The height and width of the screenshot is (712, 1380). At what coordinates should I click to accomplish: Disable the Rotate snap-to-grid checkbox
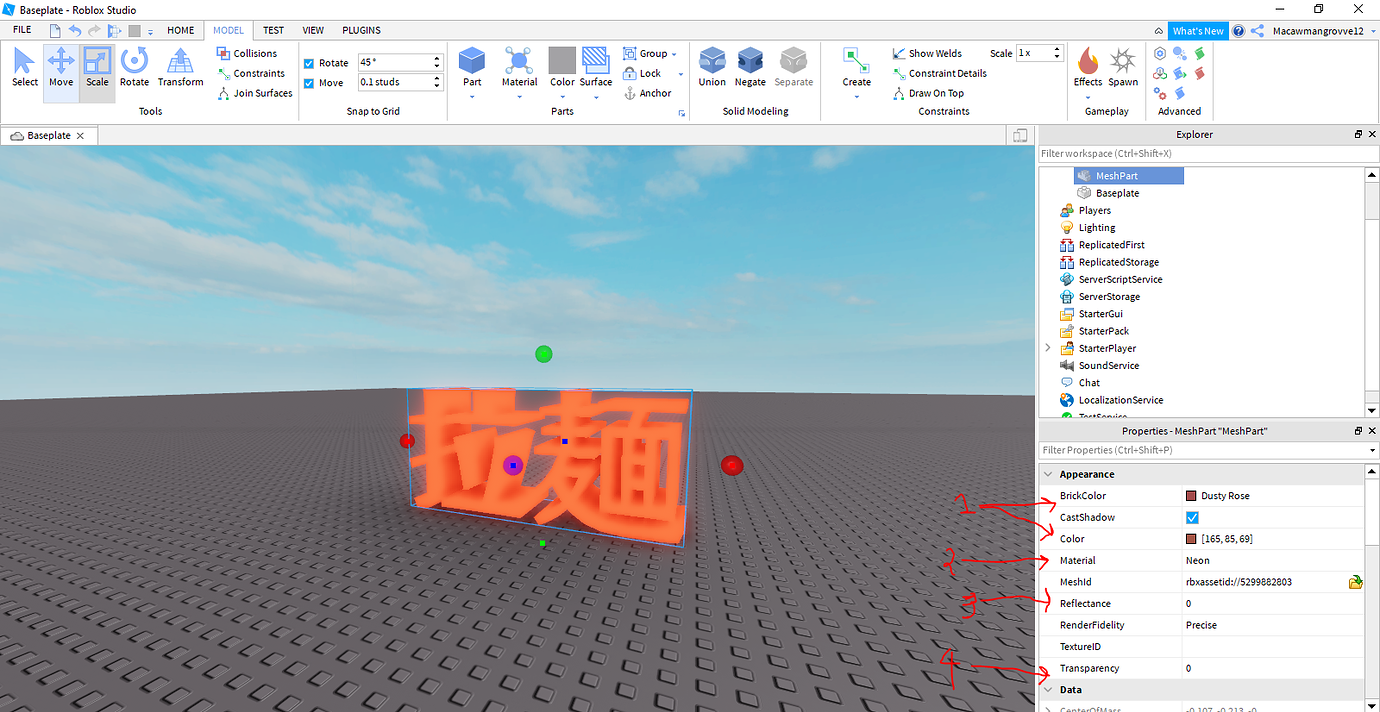pos(309,62)
